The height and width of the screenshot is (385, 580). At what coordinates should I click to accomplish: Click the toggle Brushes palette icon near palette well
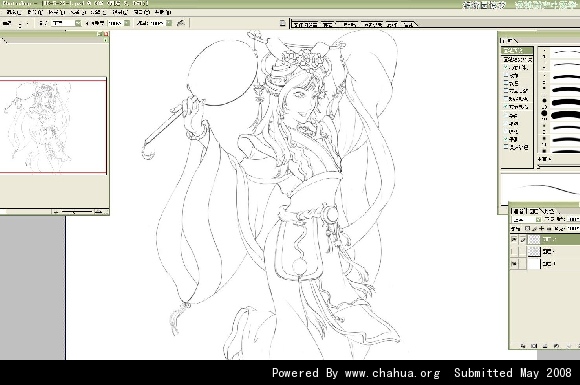[x=282, y=23]
